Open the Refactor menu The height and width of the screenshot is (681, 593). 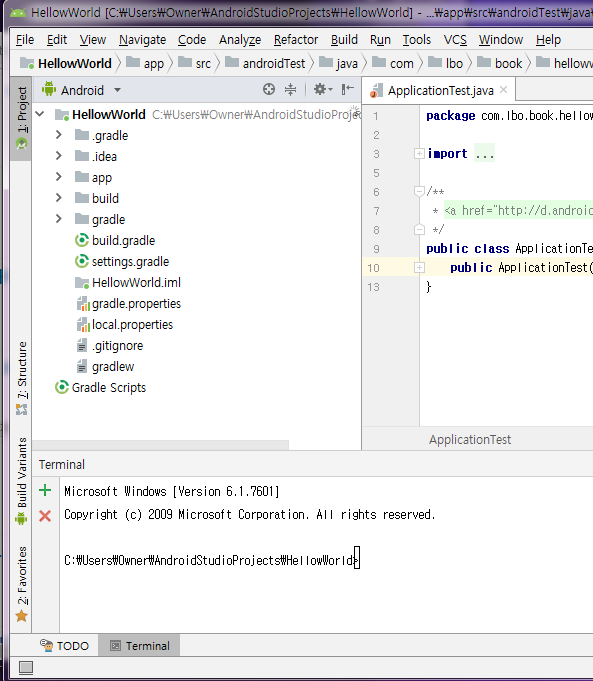(296, 40)
